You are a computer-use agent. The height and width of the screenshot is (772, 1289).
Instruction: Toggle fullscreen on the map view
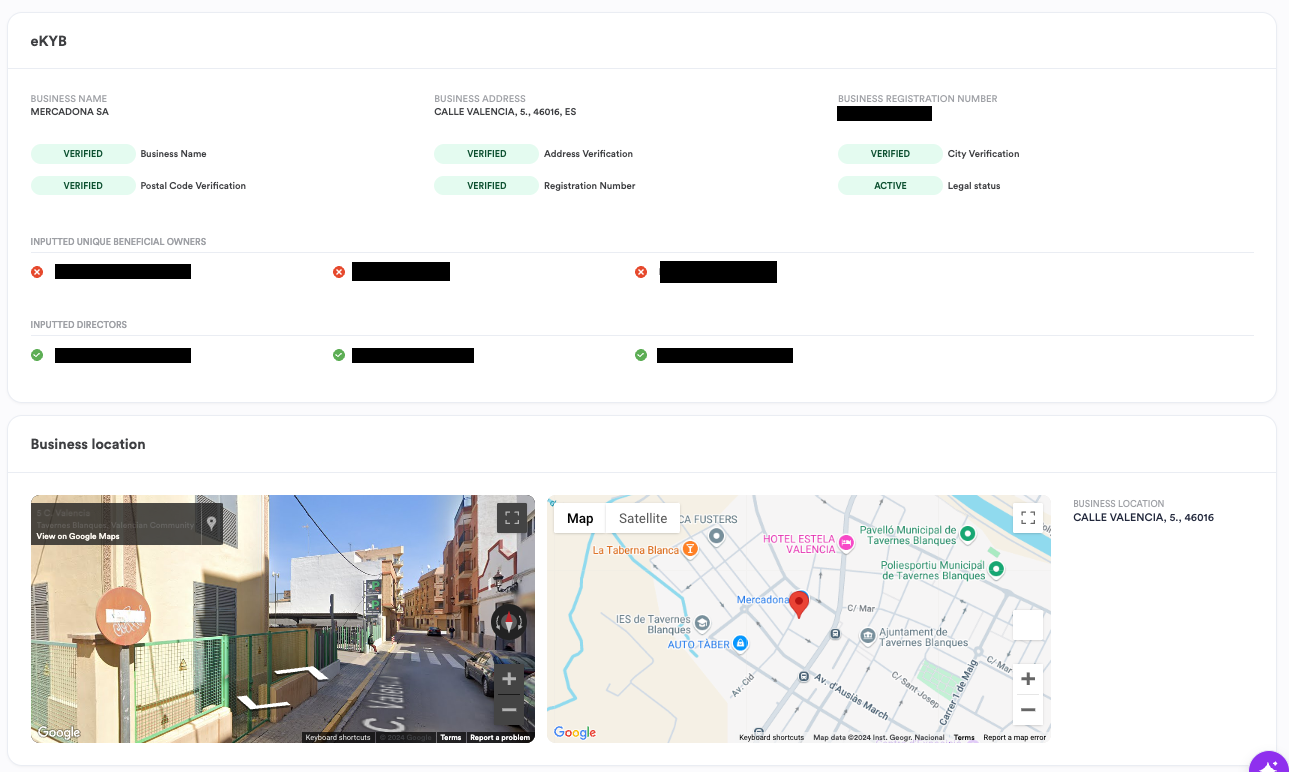pyautogui.click(x=1028, y=518)
